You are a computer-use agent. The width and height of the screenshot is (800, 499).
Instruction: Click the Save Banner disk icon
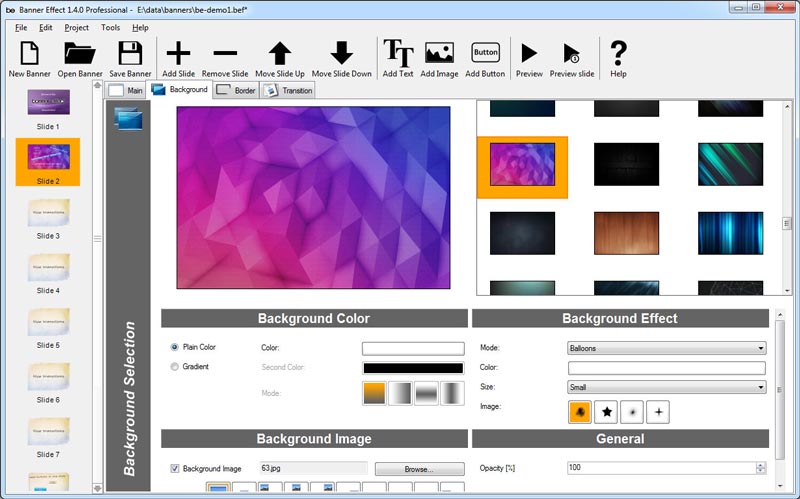tap(130, 54)
